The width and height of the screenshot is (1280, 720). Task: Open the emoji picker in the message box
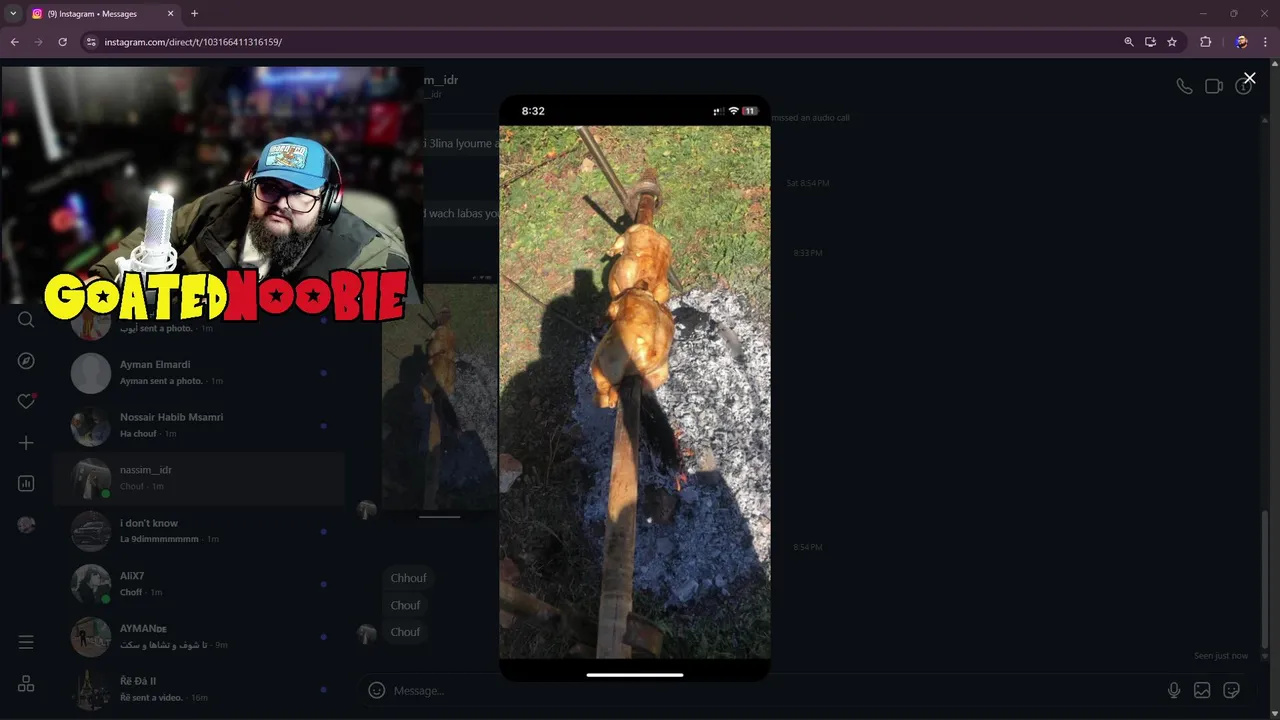(376, 690)
